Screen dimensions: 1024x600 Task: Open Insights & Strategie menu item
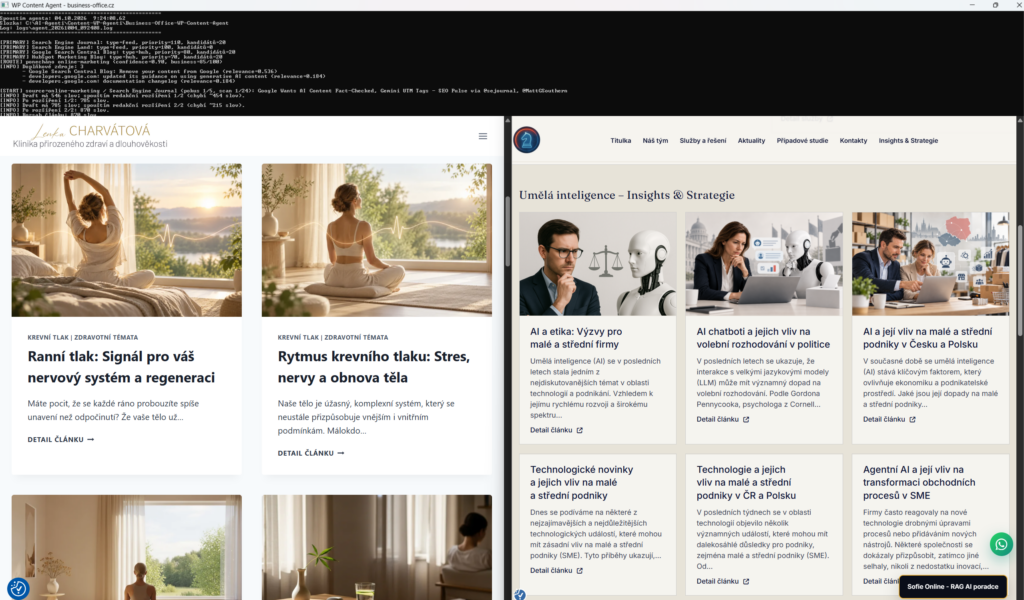908,140
